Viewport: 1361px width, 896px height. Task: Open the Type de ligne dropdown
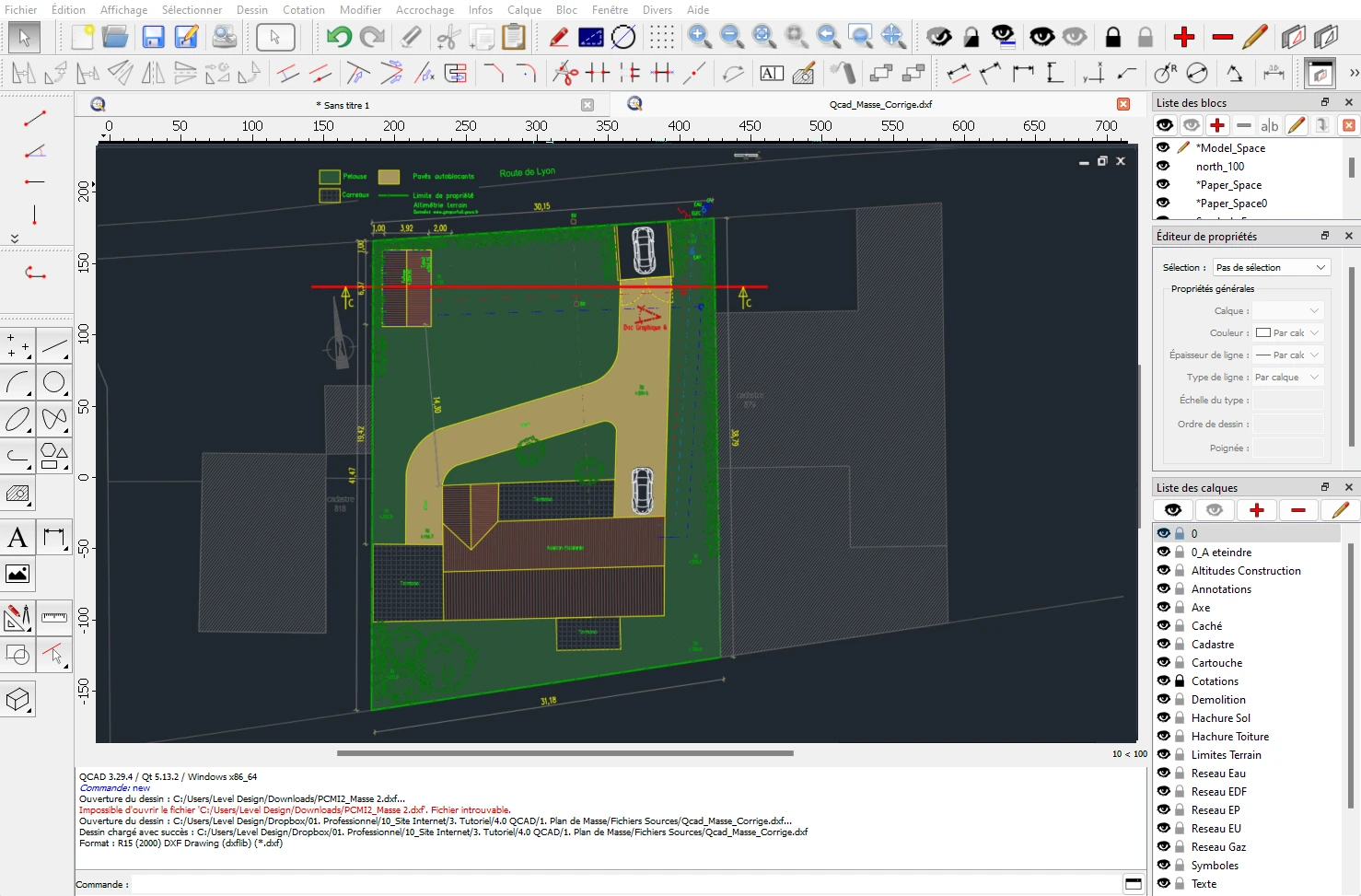1287,378
